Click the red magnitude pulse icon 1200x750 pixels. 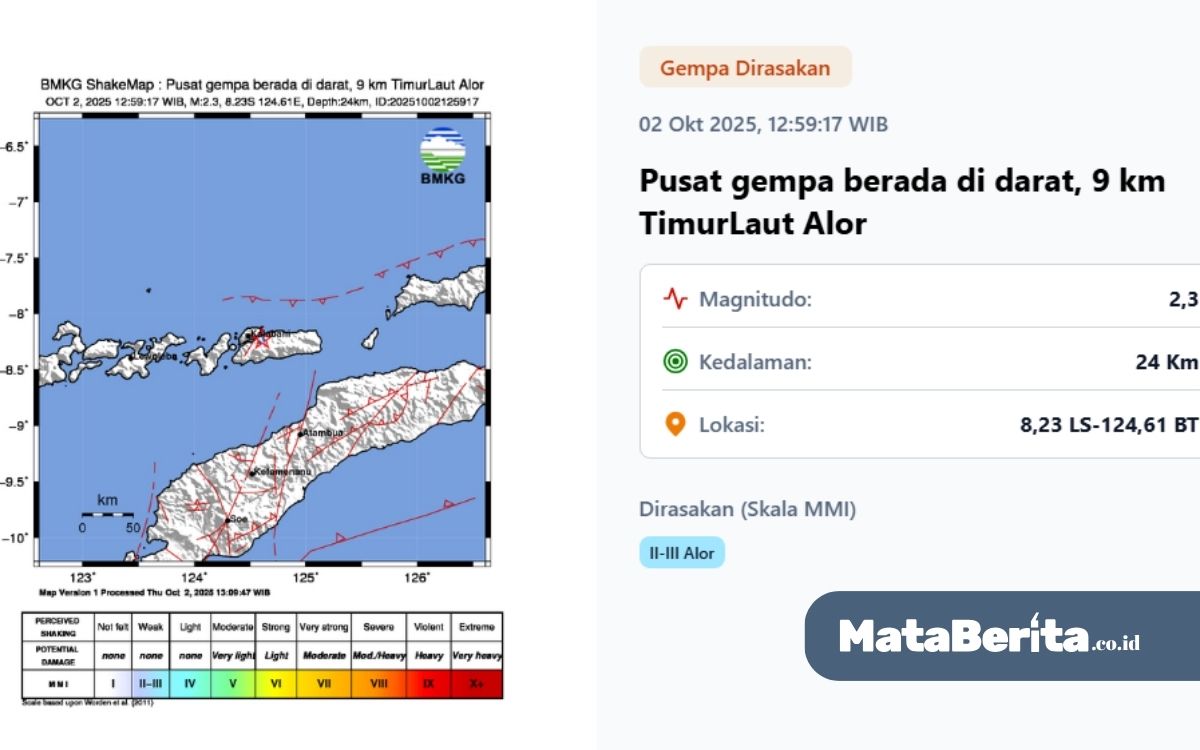click(676, 299)
